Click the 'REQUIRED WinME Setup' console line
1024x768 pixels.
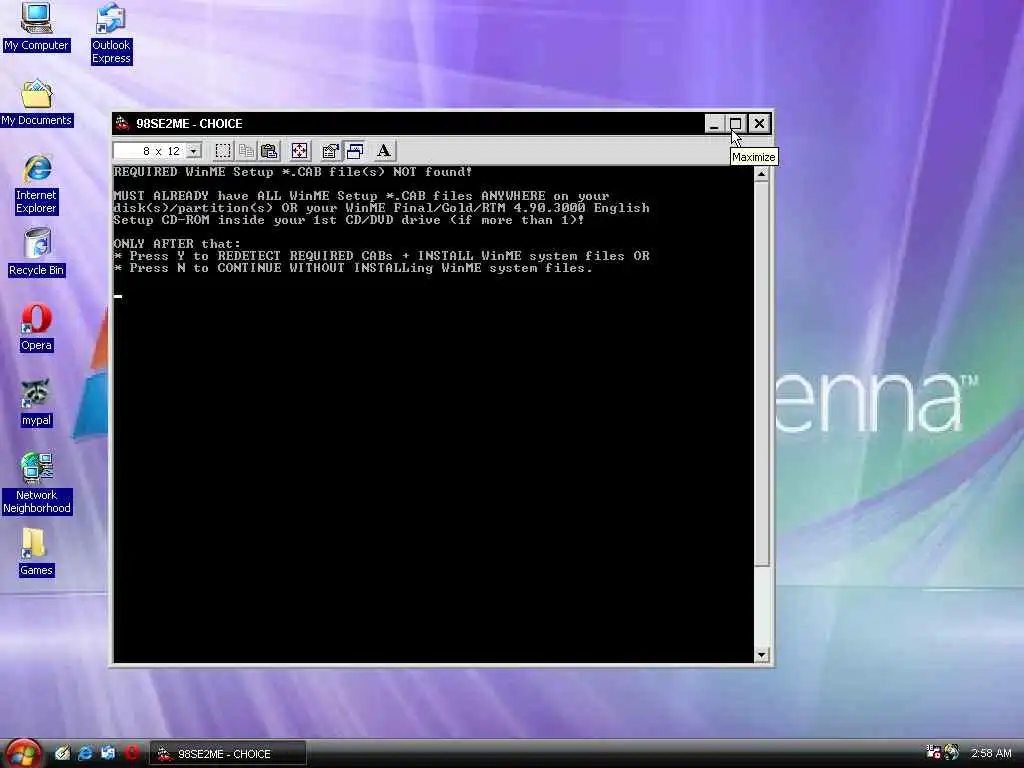[293, 172]
